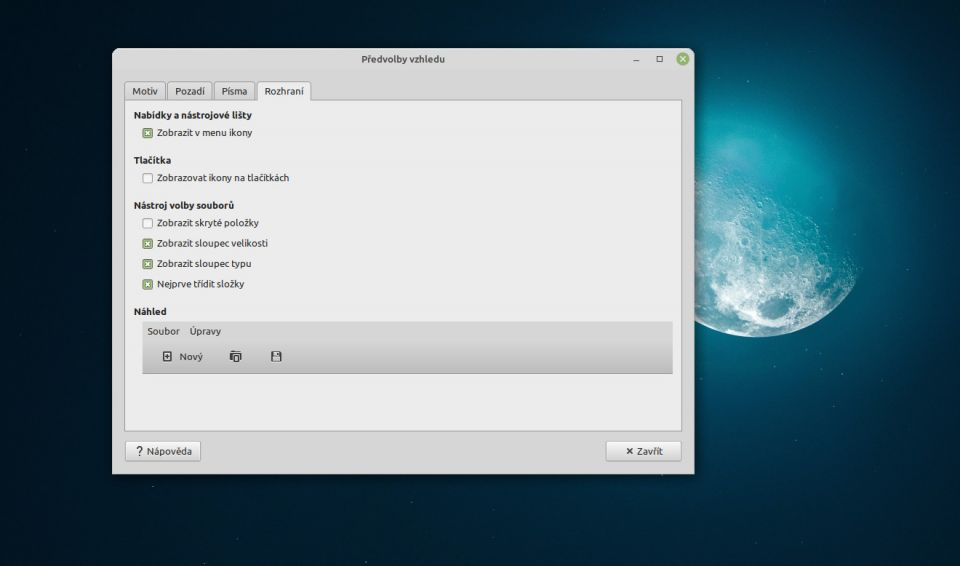Click the Nápověda help button

(163, 451)
